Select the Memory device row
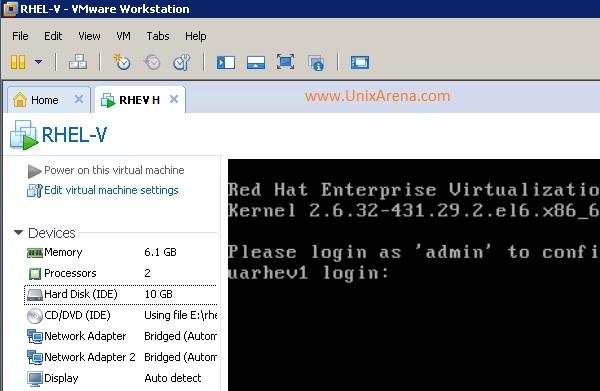The height and width of the screenshot is (391, 600). tap(121, 253)
